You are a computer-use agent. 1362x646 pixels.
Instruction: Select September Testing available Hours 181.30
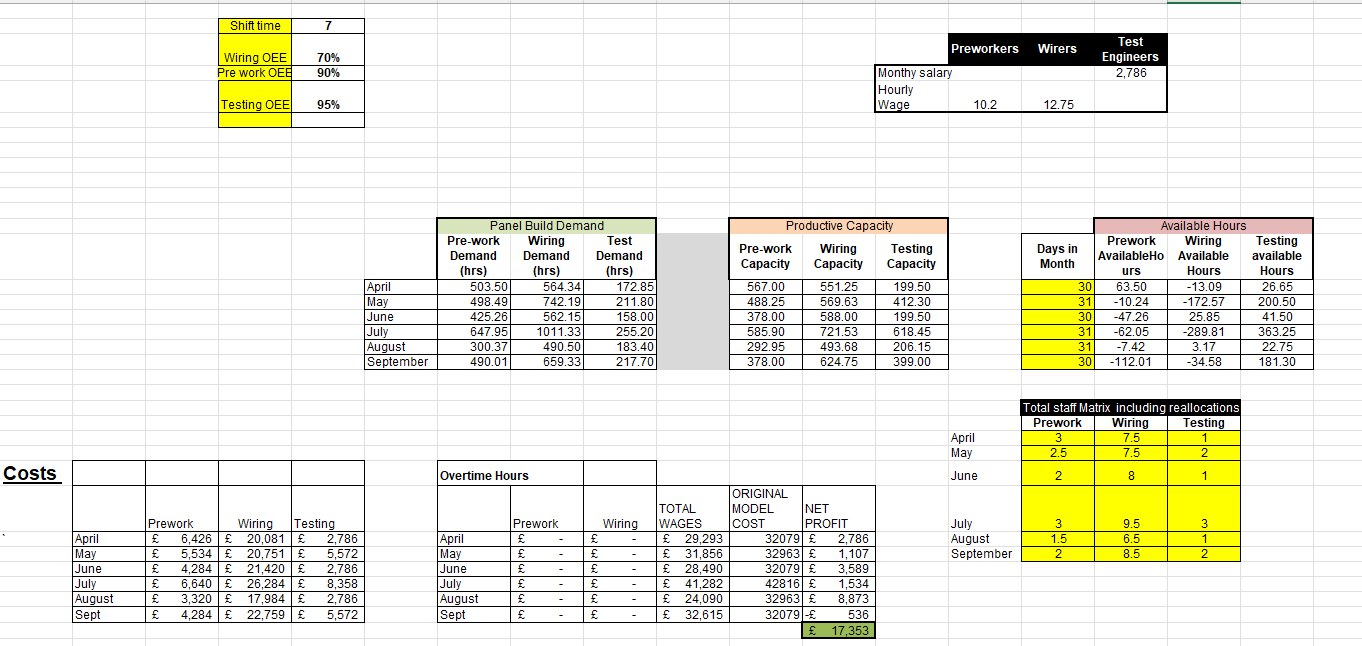[1276, 362]
